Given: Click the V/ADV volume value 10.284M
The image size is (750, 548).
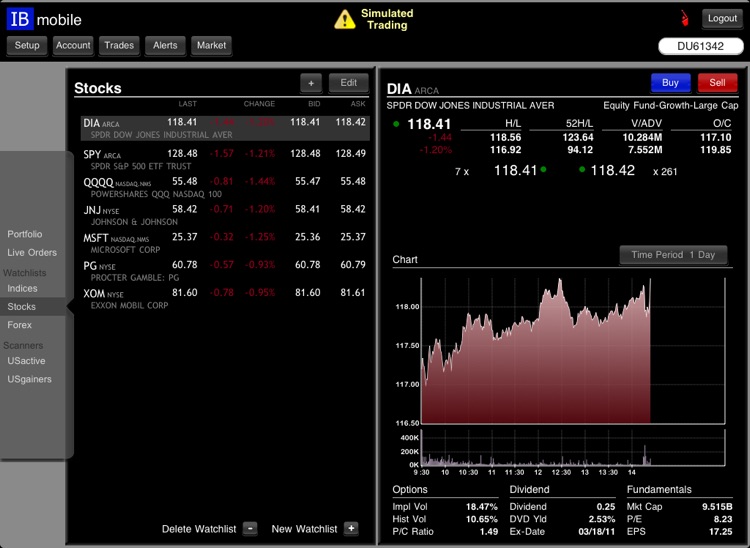Looking at the screenshot, I should pyautogui.click(x=642, y=137).
